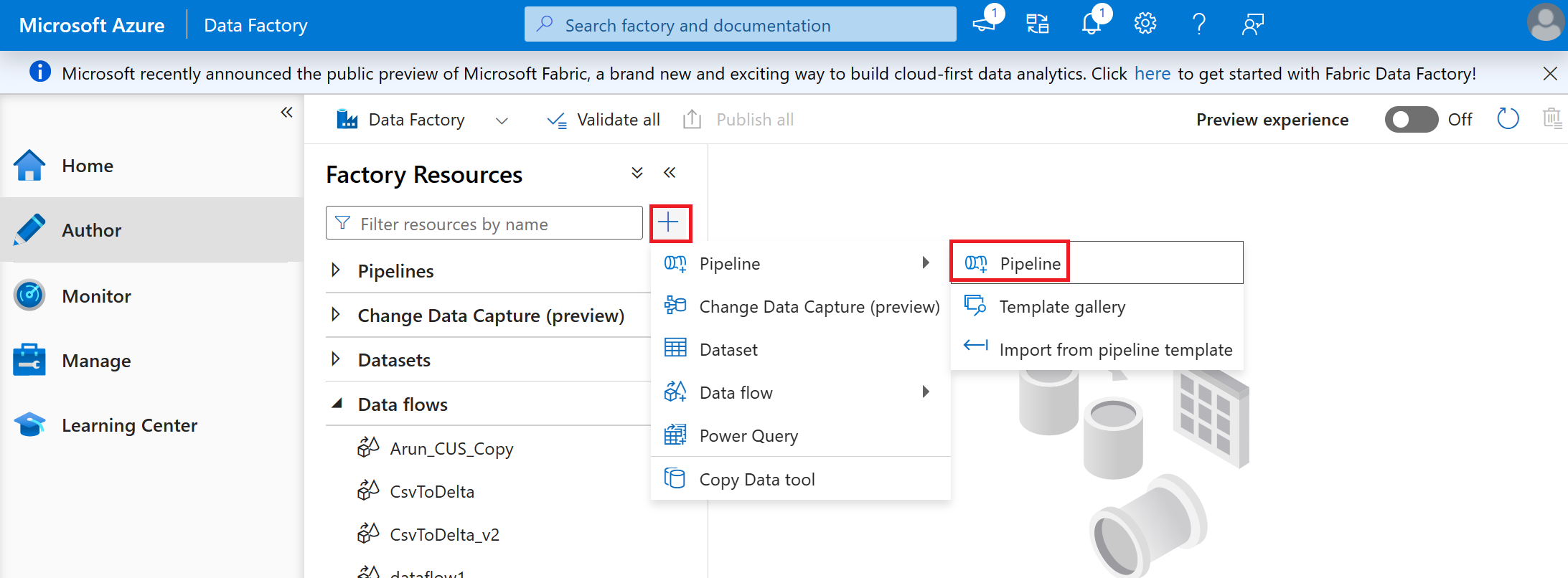Select Dataset in the add menu
The width and height of the screenshot is (1568, 578).
click(800, 349)
